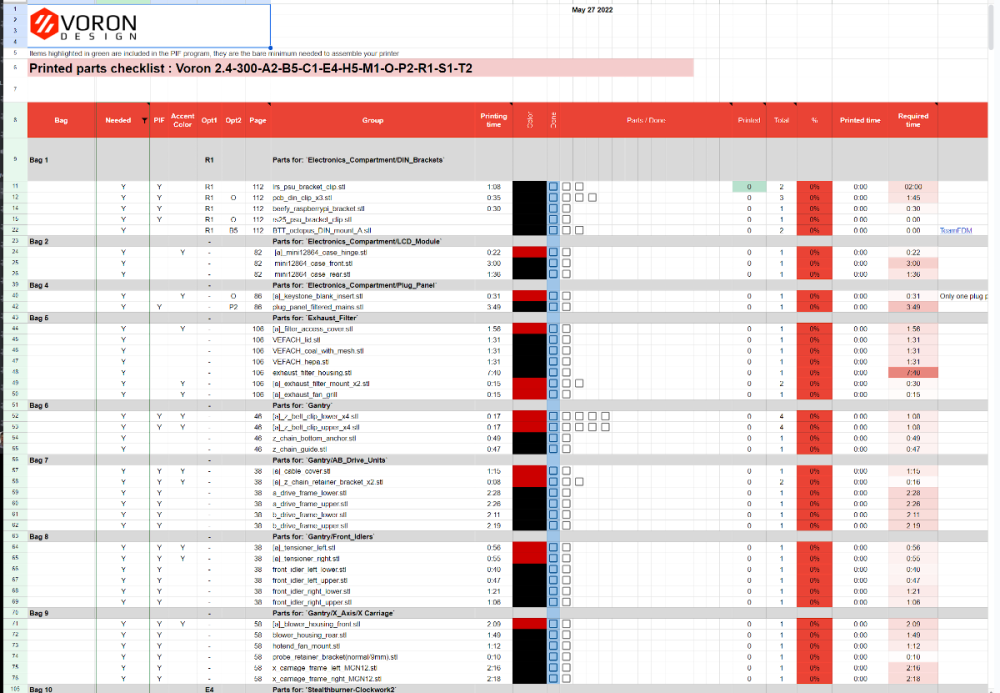Select row 70 header for Bag 9

coord(15,613)
